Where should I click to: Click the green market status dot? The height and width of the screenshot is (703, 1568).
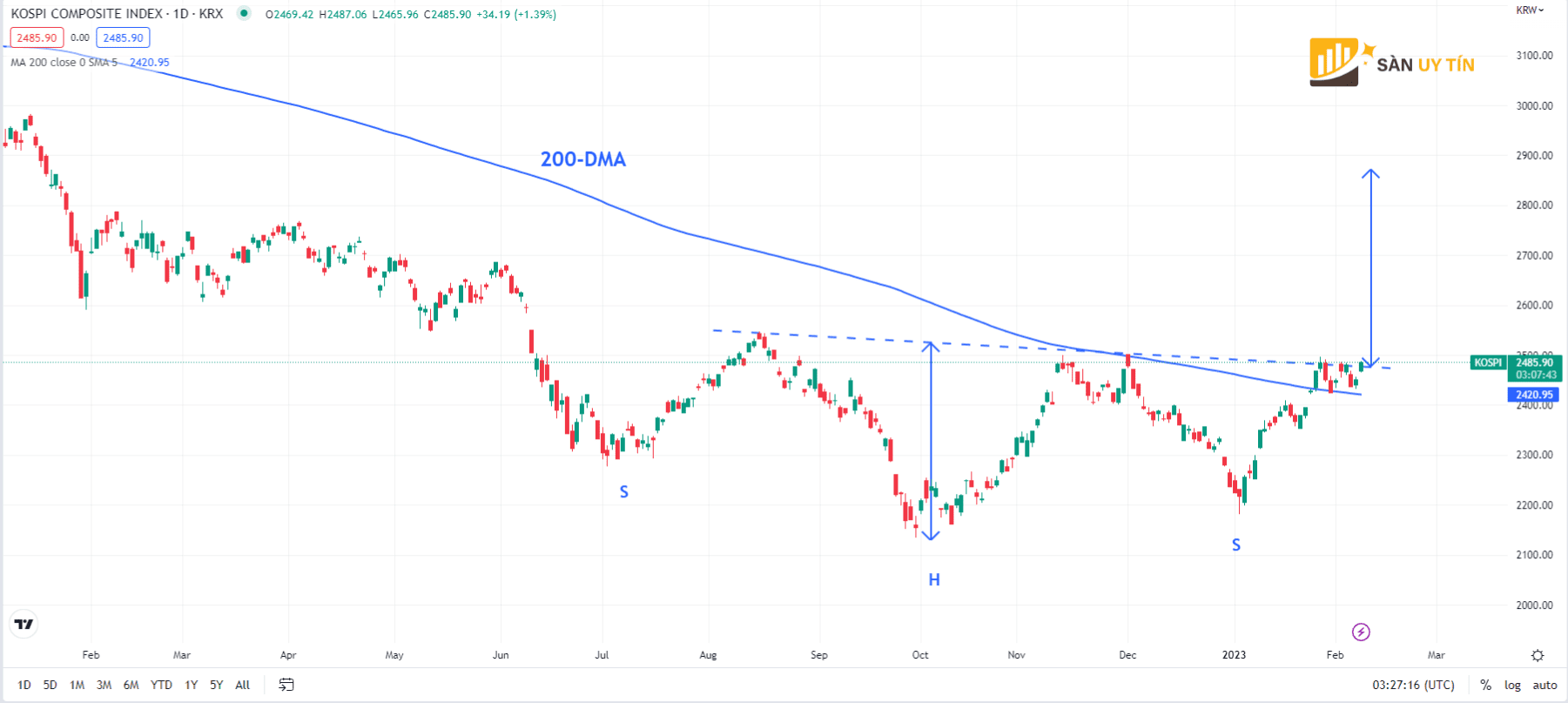point(245,13)
